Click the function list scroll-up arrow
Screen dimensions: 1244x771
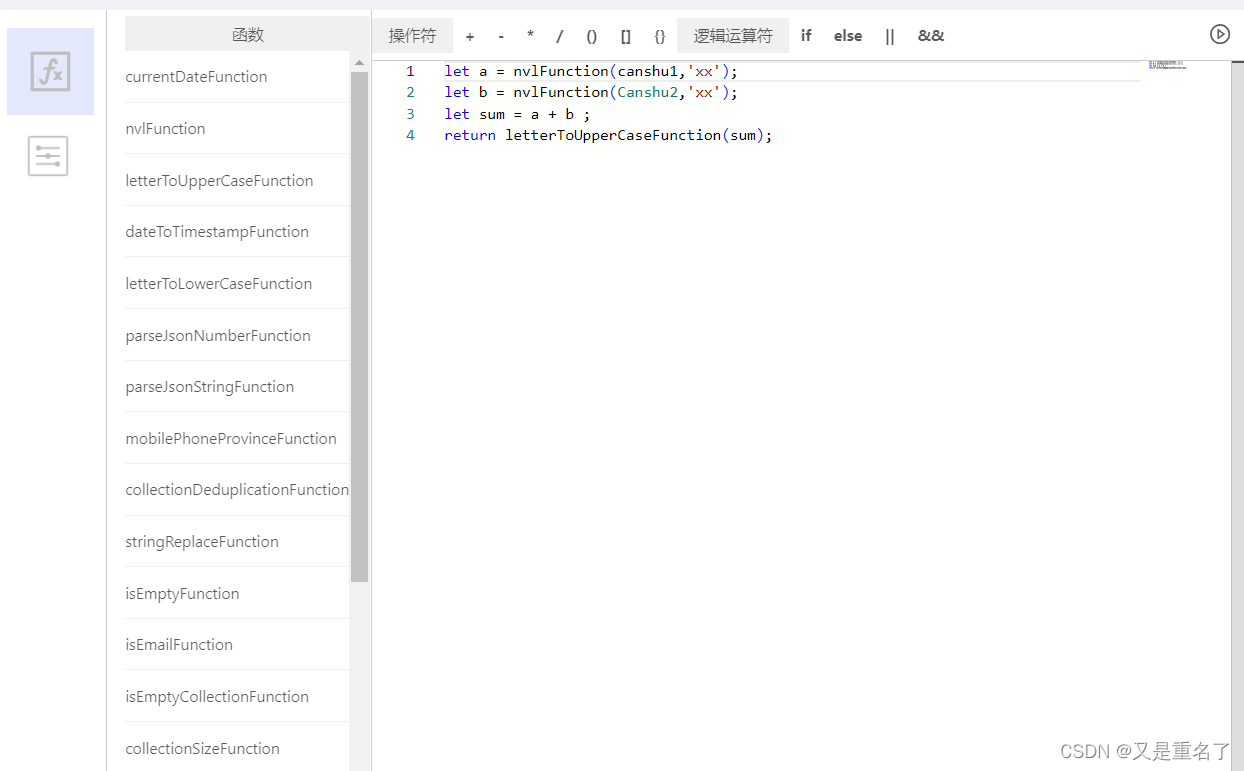click(x=359, y=63)
